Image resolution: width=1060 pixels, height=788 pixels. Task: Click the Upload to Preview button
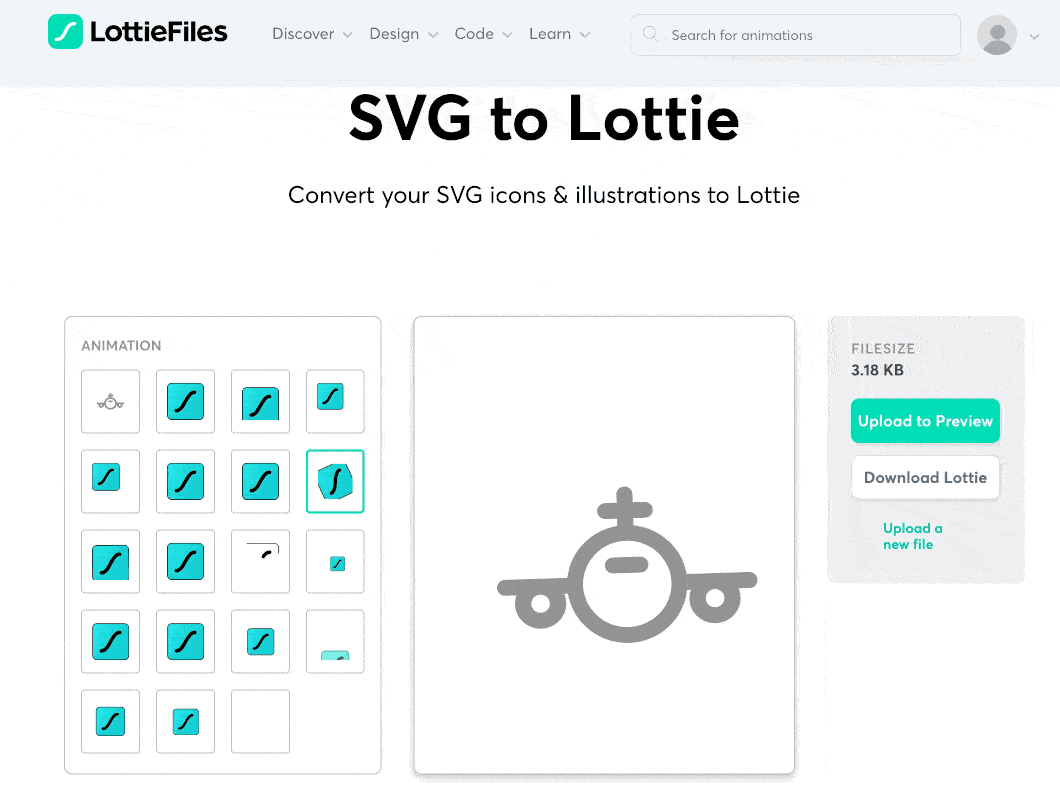pyautogui.click(x=925, y=421)
